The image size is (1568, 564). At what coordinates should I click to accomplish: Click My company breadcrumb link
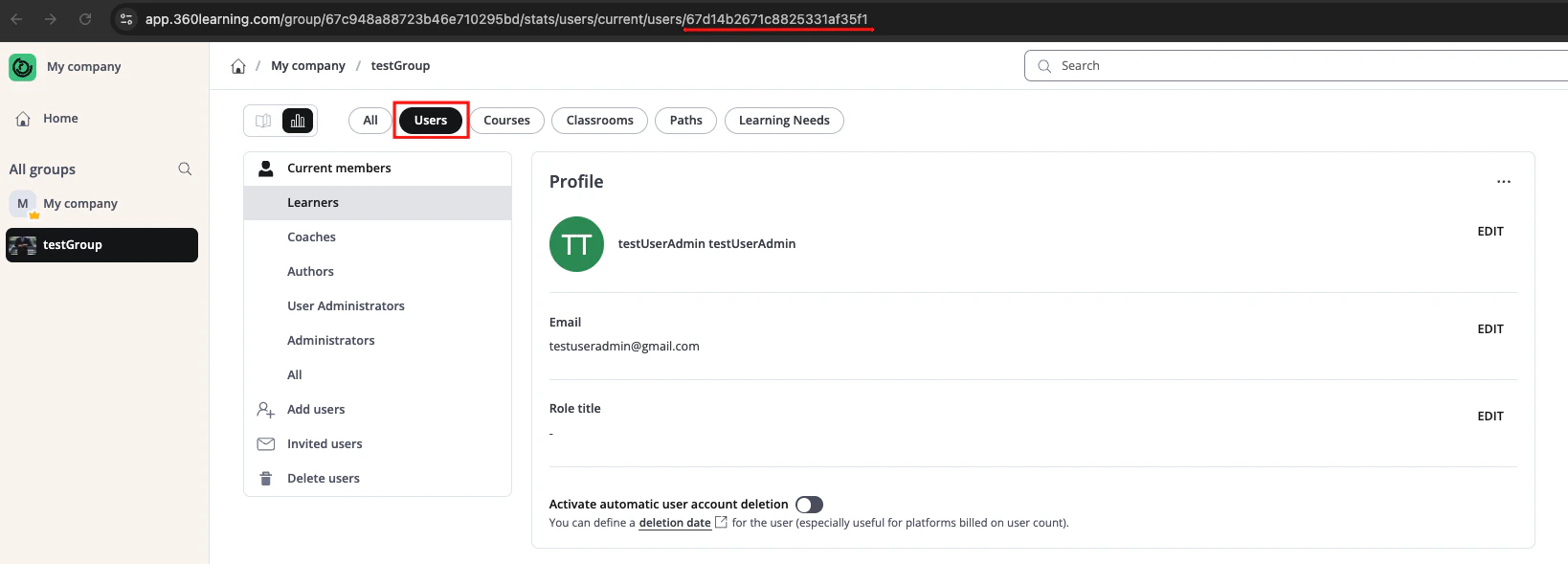coord(308,66)
